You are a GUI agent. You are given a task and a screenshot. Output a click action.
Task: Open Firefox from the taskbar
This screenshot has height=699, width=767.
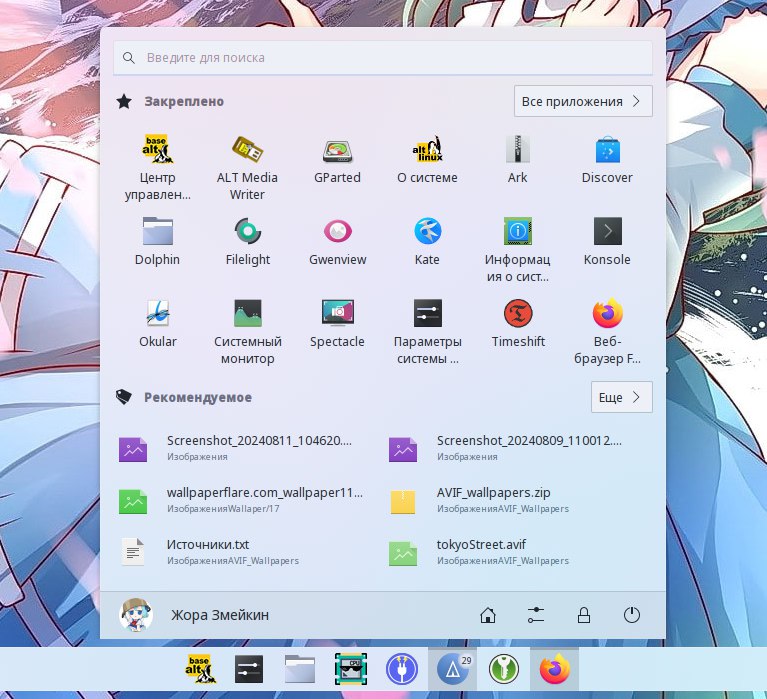pos(553,668)
